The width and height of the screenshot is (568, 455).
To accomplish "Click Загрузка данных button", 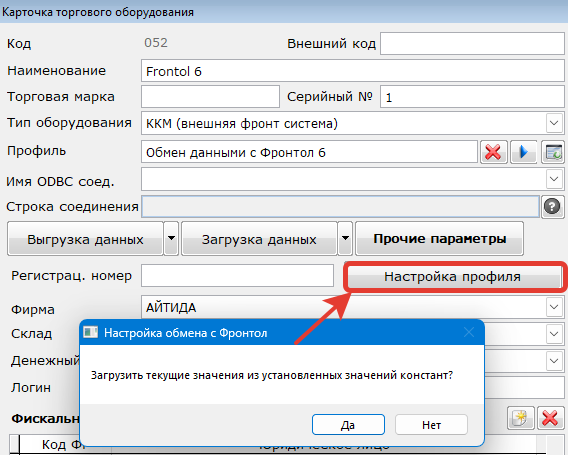I will [259, 239].
